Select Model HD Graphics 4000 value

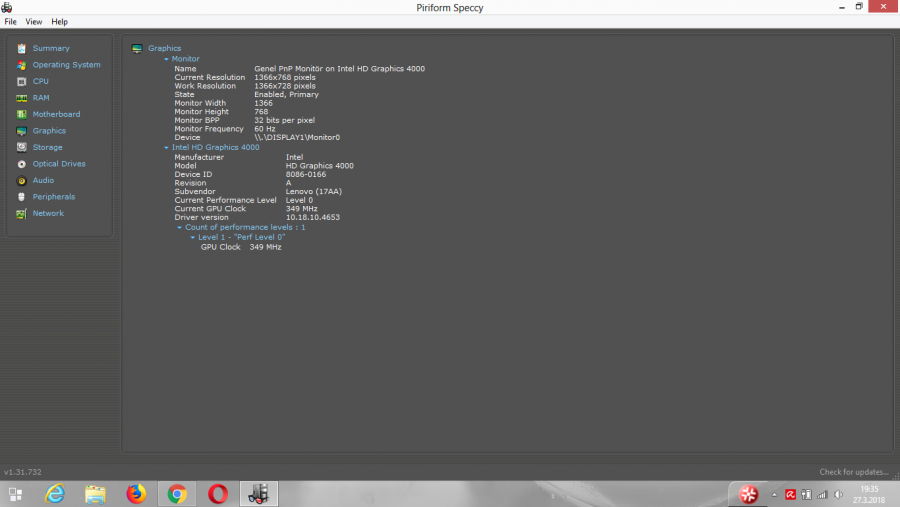coord(320,166)
